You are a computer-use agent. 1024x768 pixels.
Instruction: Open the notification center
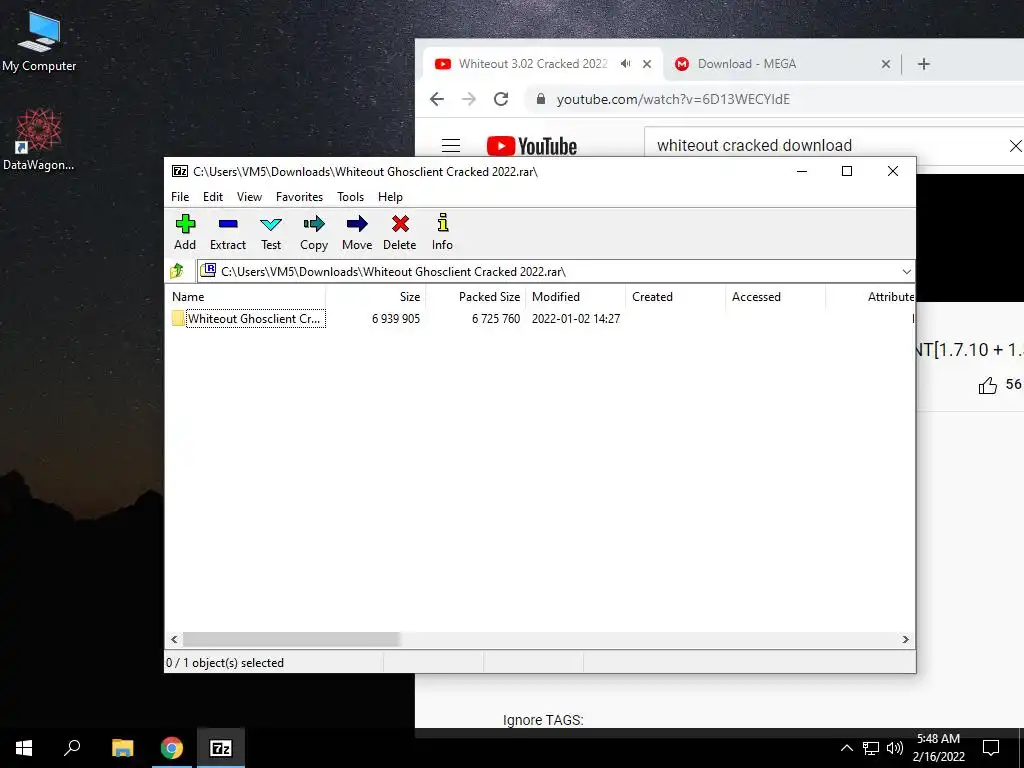tap(991, 748)
